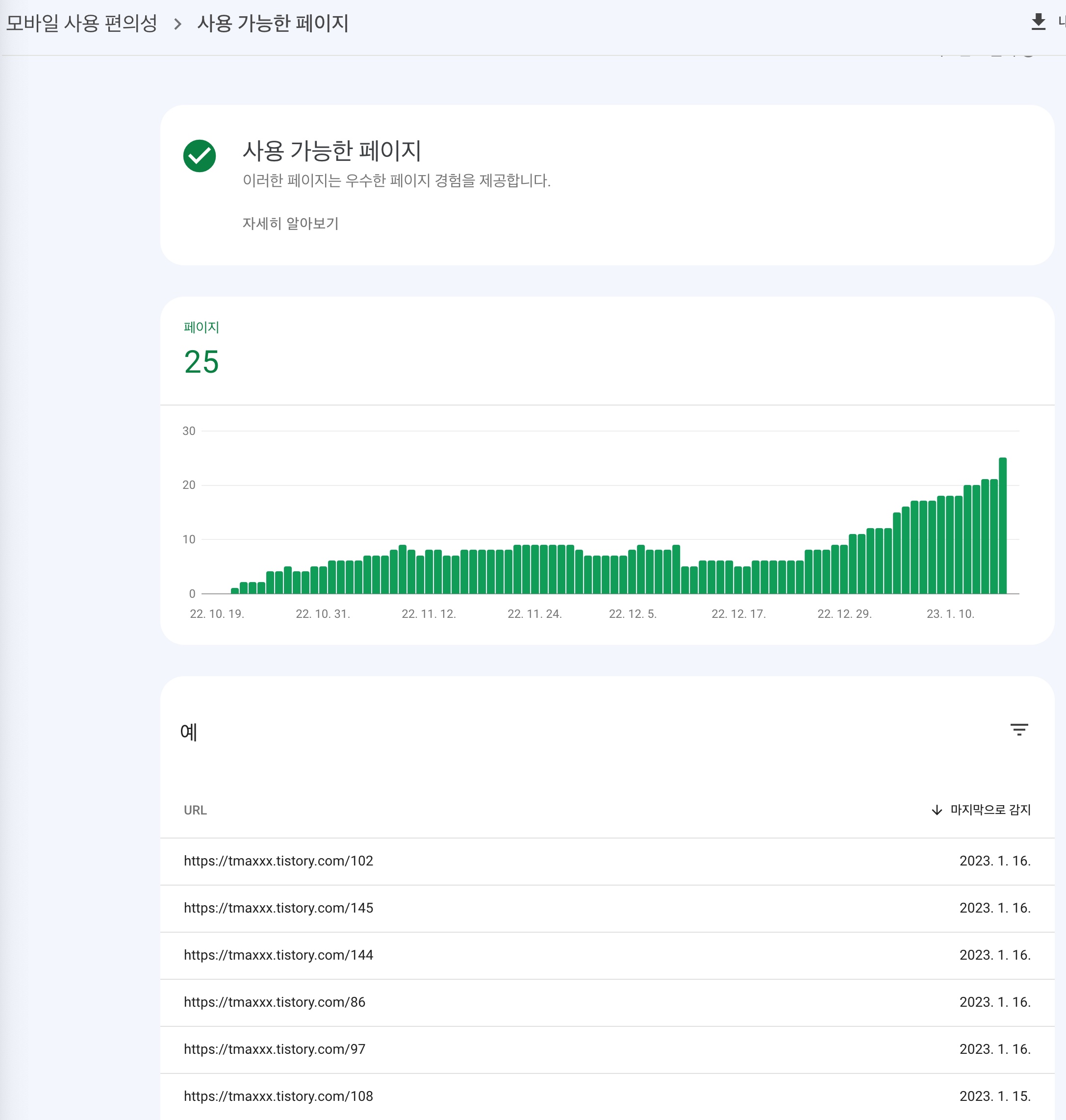Open the 자세히 알아보기 link
Image resolution: width=1066 pixels, height=1120 pixels.
coord(290,223)
